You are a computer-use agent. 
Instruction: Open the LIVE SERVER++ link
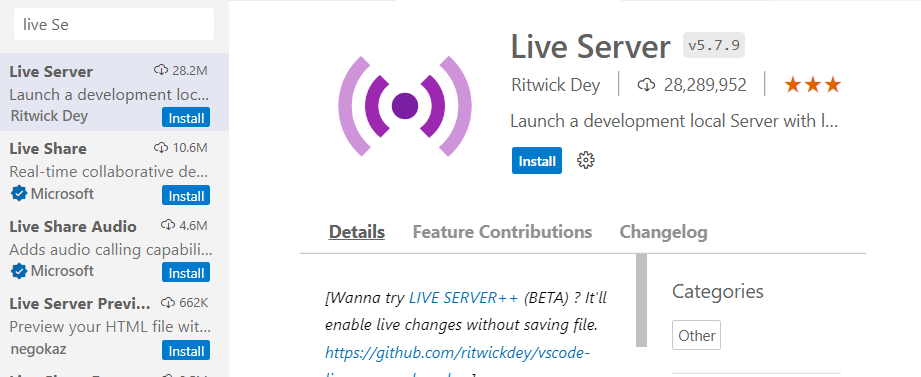click(463, 298)
